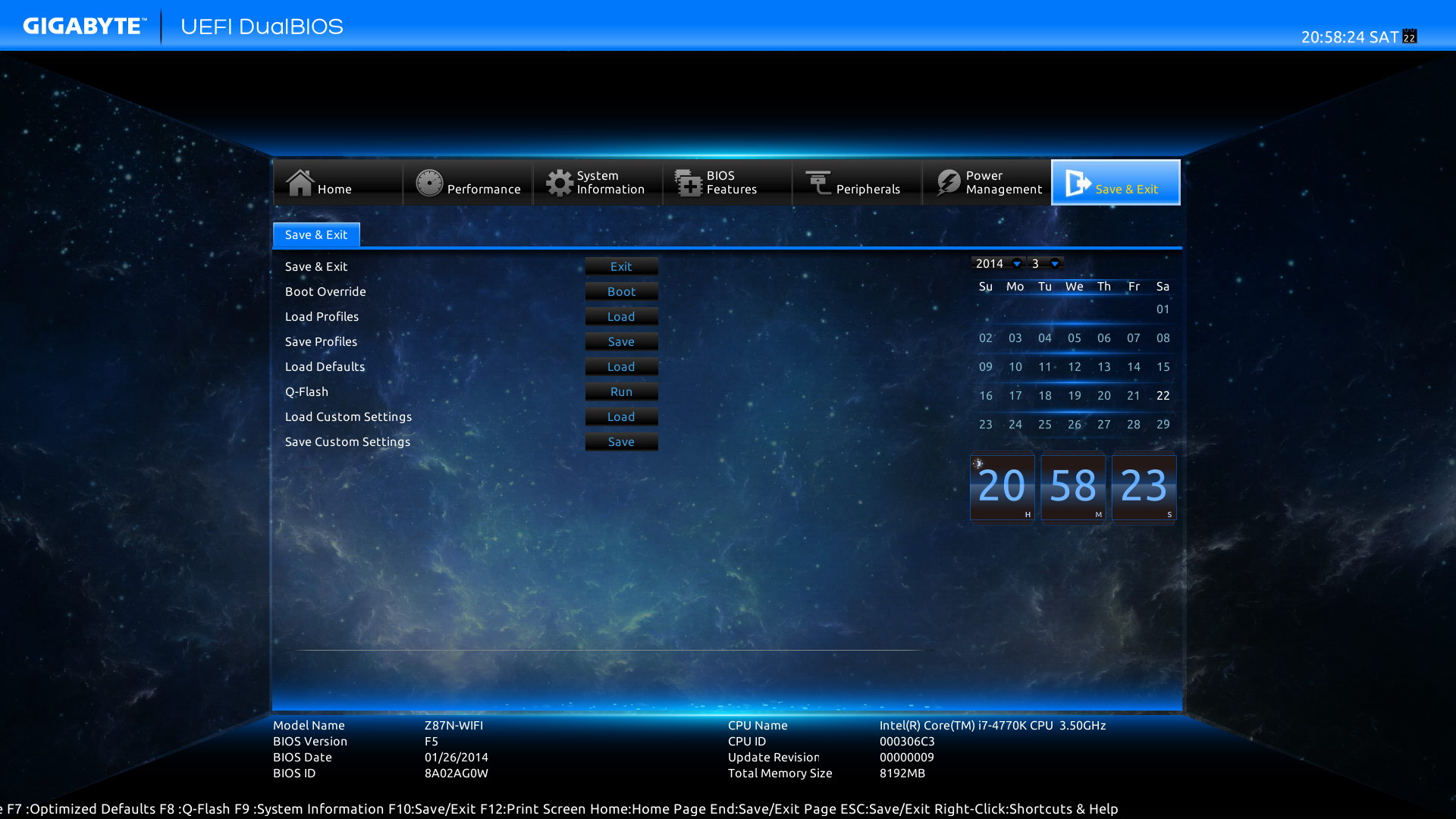Open the Peripherals menu label
1456x819 pixels.
click(x=868, y=189)
